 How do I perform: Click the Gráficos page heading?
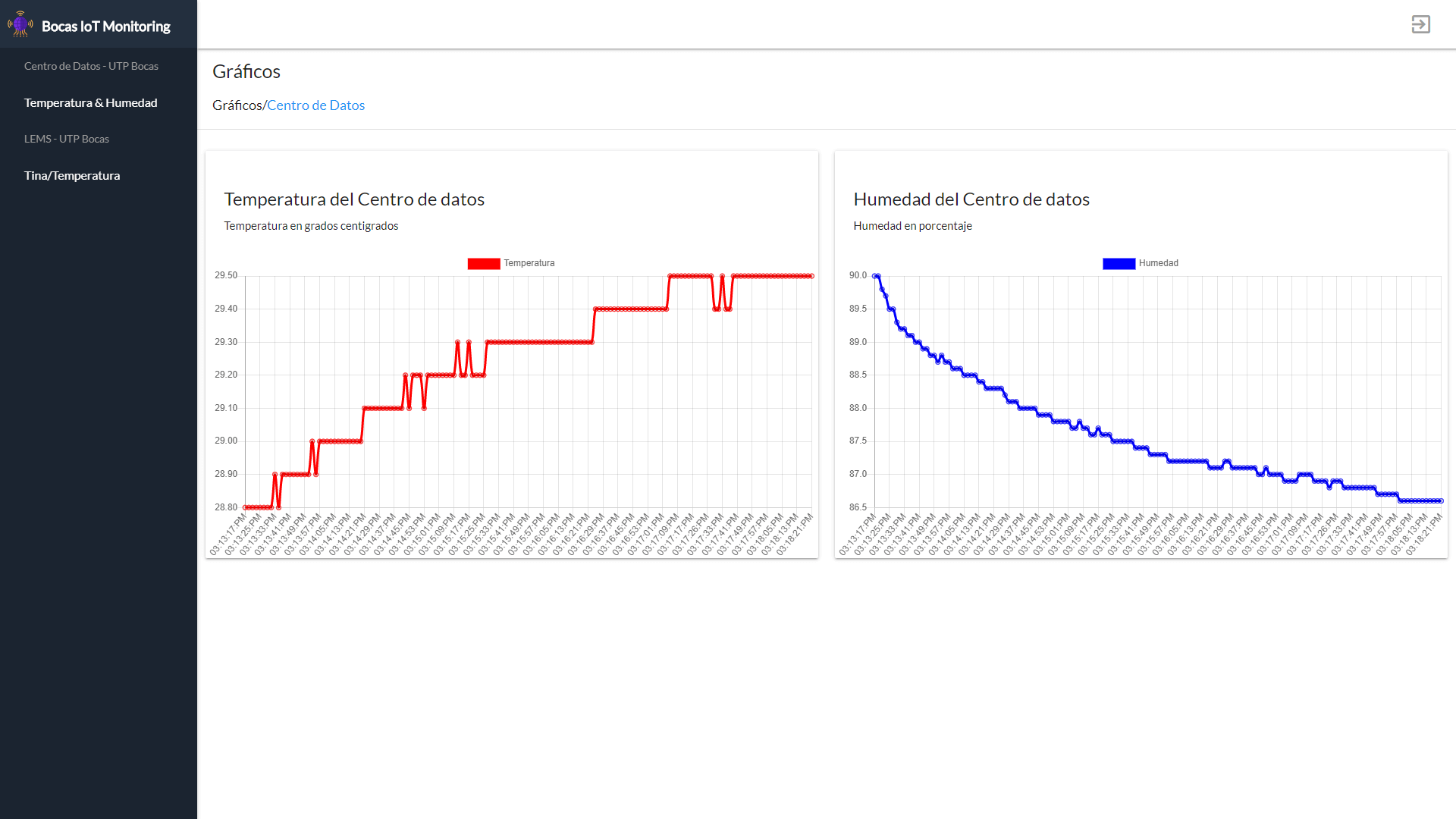click(x=246, y=71)
